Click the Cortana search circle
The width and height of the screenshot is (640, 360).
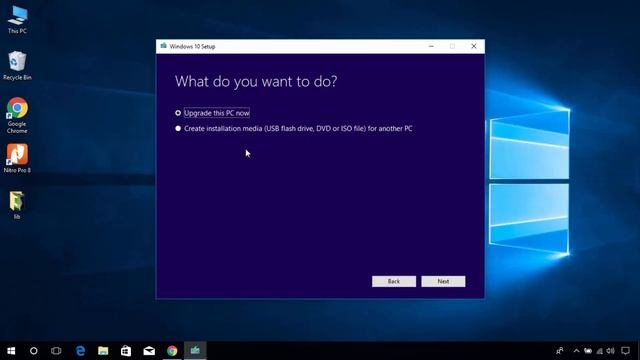tap(33, 351)
